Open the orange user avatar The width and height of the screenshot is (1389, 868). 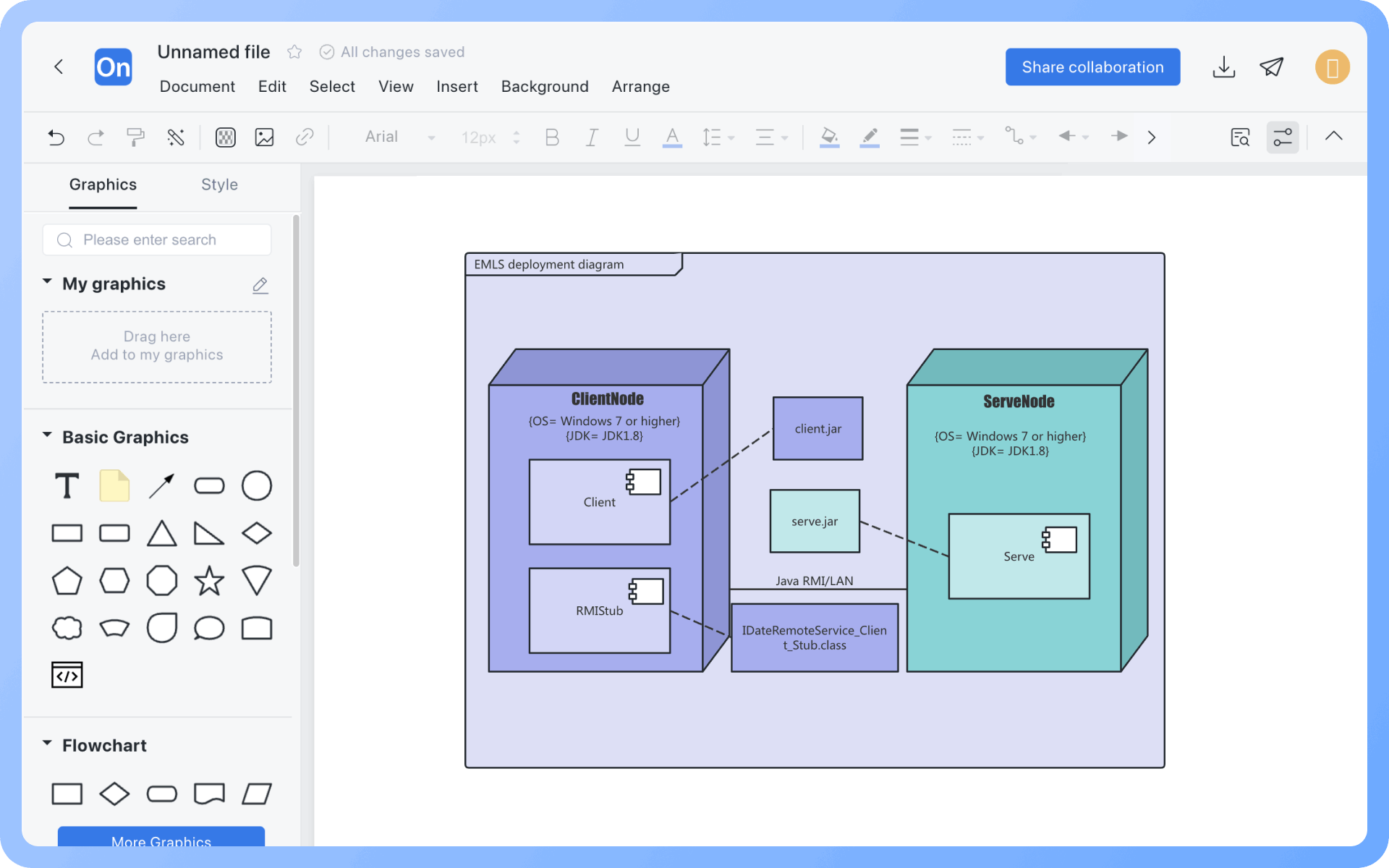pos(1332,67)
